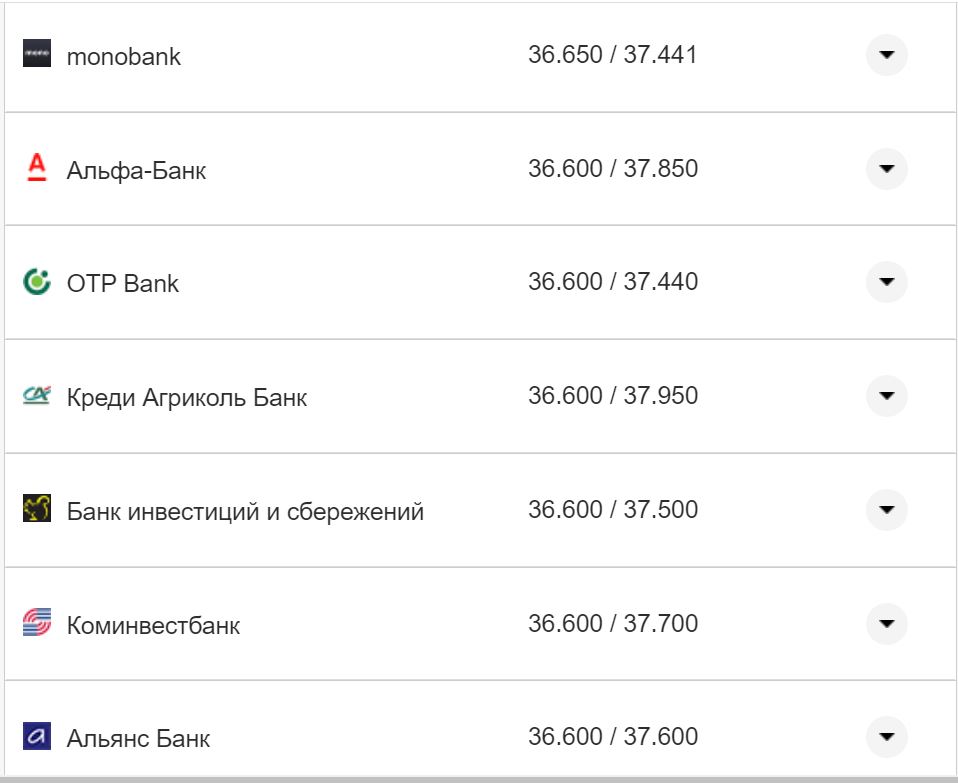This screenshot has height=783, width=958.
Task: Click the Альянс Банк blue logo
Action: 38,735
